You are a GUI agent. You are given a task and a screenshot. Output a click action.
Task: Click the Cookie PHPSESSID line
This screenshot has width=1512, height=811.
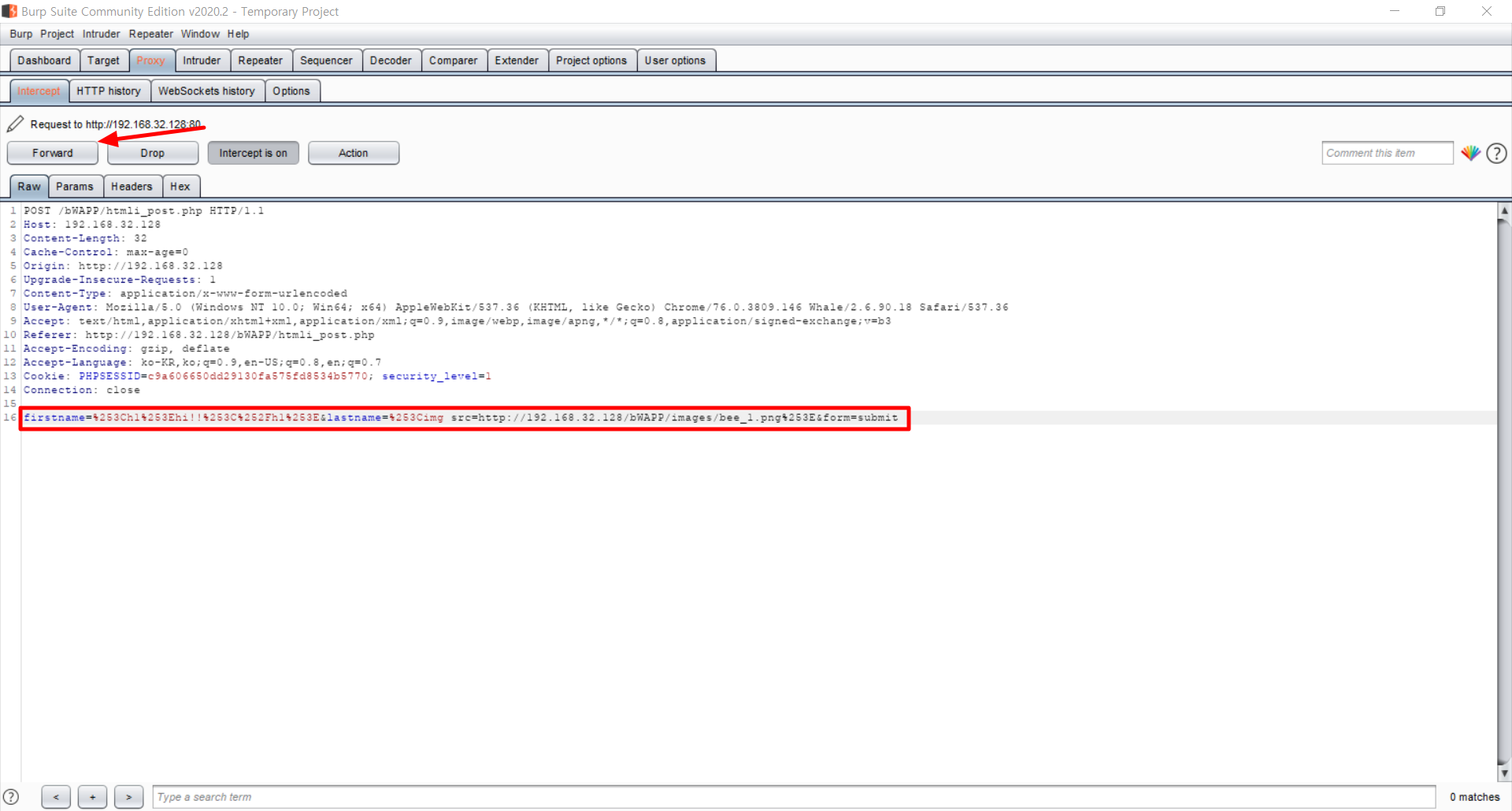pos(258,376)
